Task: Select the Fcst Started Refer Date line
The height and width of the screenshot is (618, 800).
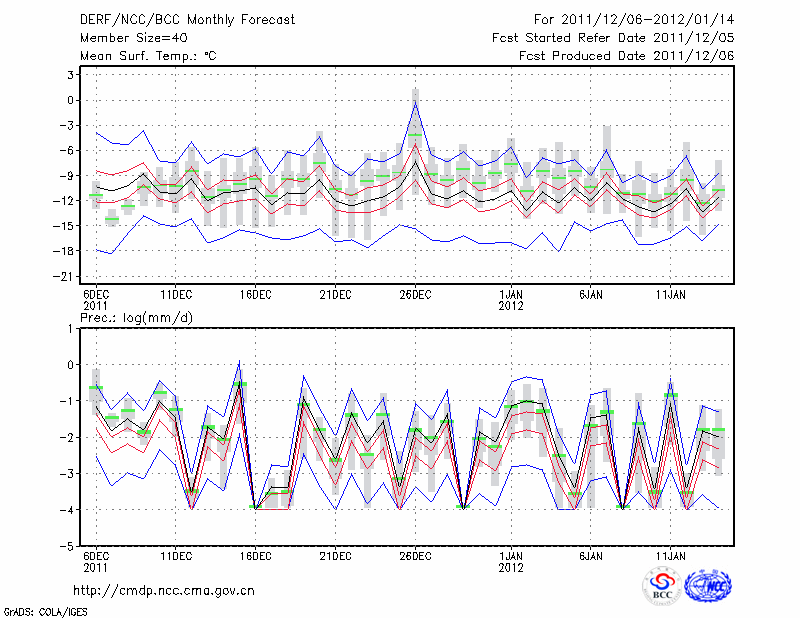Action: point(613,37)
